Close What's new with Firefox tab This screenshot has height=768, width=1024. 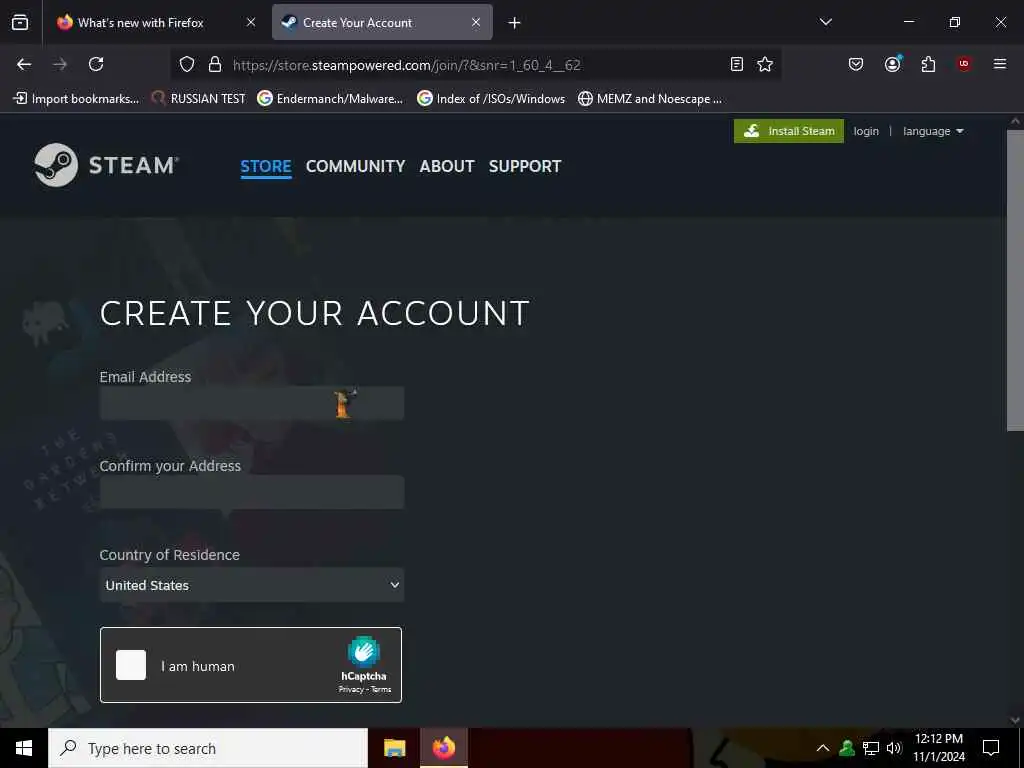(251, 22)
